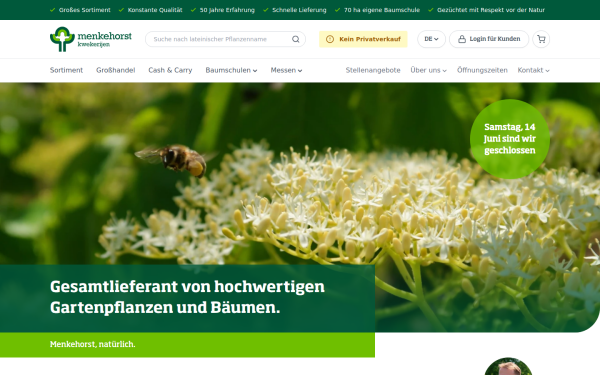Viewport: 600px width, 375px height.
Task: Click the green Samstag 14 Juni closure badge
Action: pyautogui.click(x=510, y=139)
